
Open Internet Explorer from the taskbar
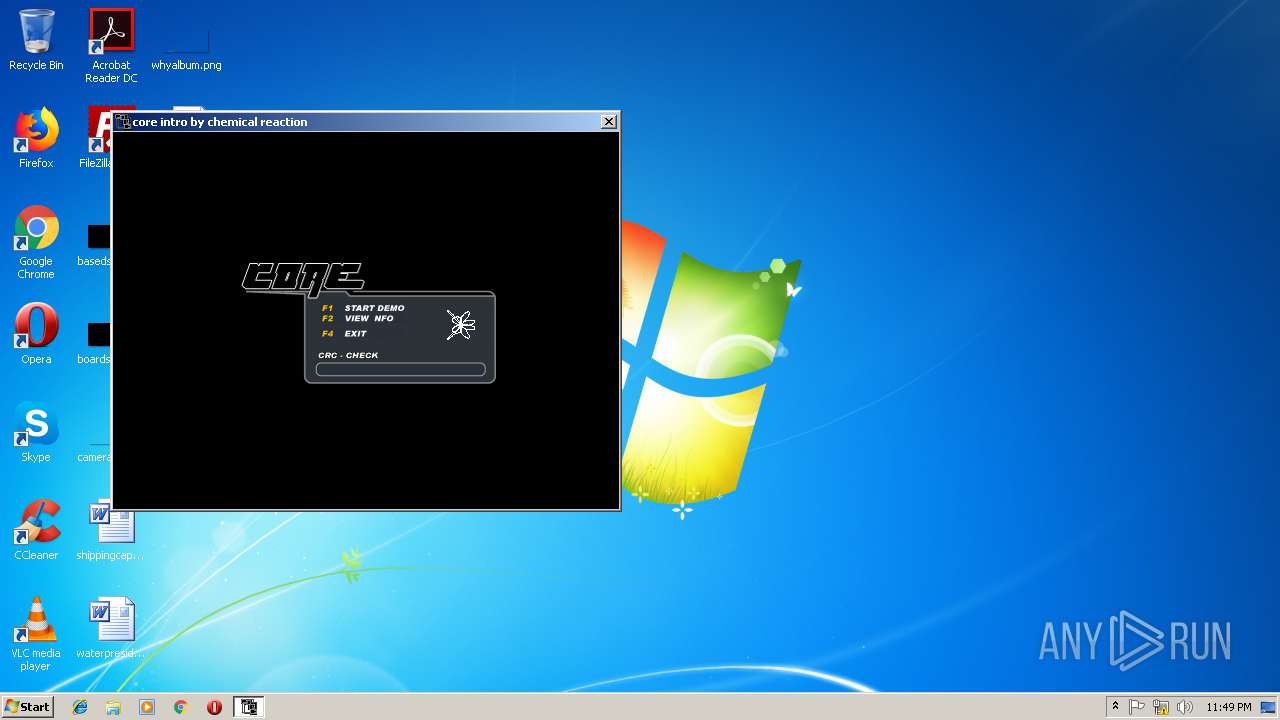tap(80, 707)
